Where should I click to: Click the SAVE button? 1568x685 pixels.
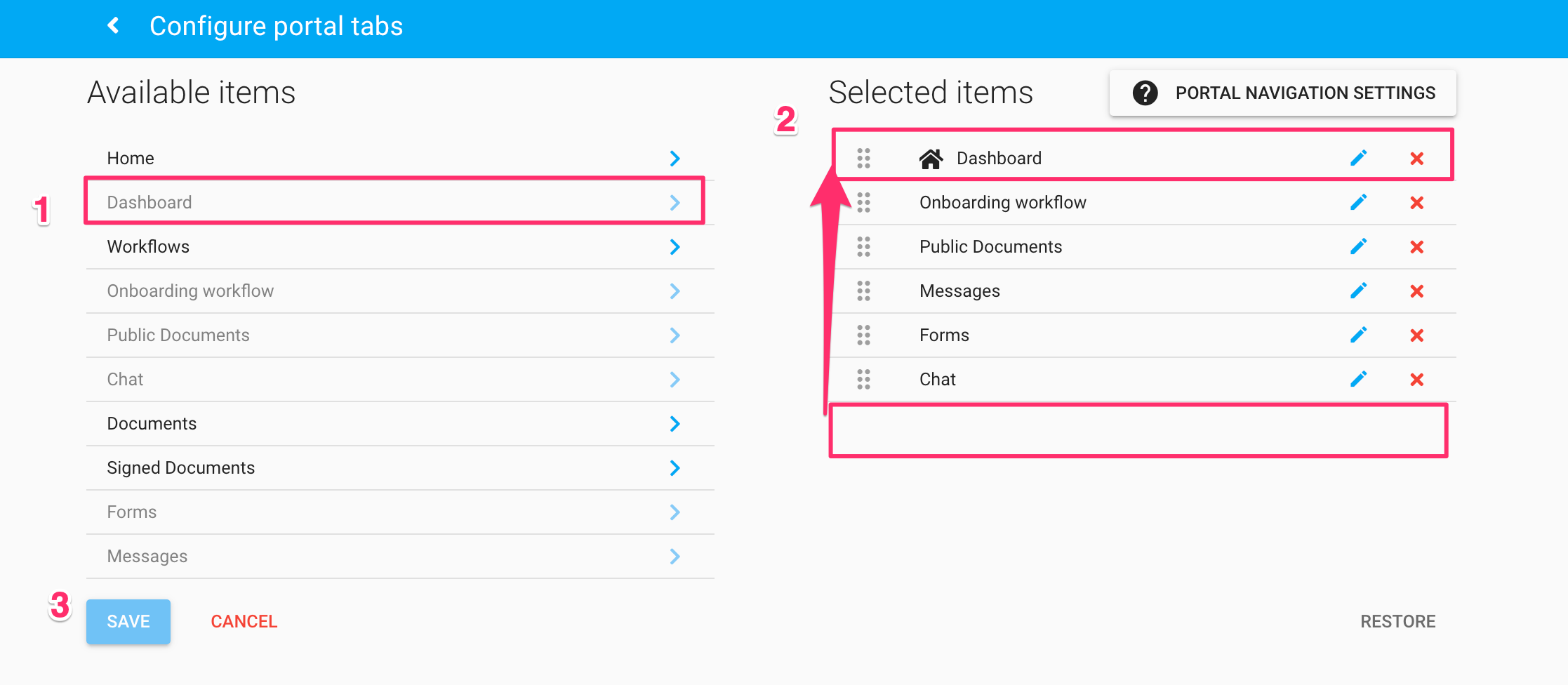click(x=128, y=621)
